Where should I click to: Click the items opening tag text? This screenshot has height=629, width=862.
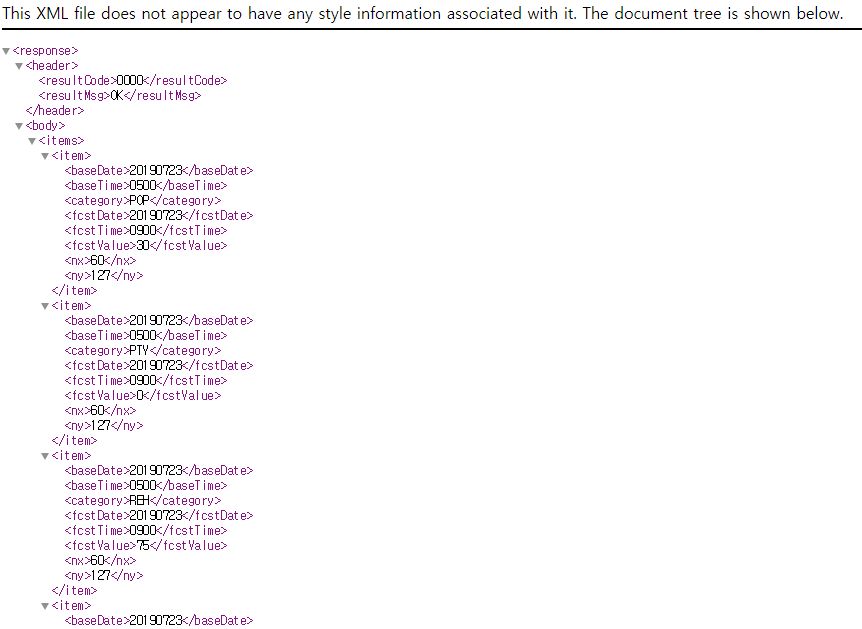[x=61, y=141]
